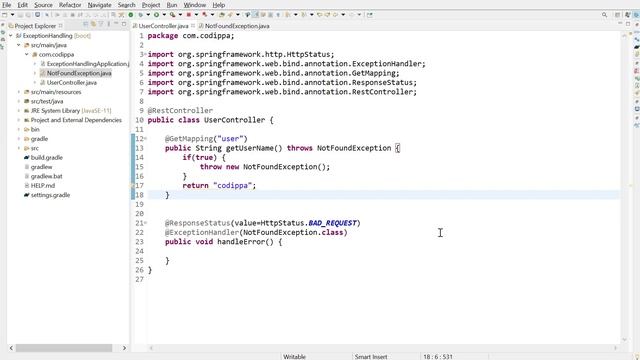The image size is (640, 360).
Task: Maximize the Project Explorer view
Action: tap(124, 24)
